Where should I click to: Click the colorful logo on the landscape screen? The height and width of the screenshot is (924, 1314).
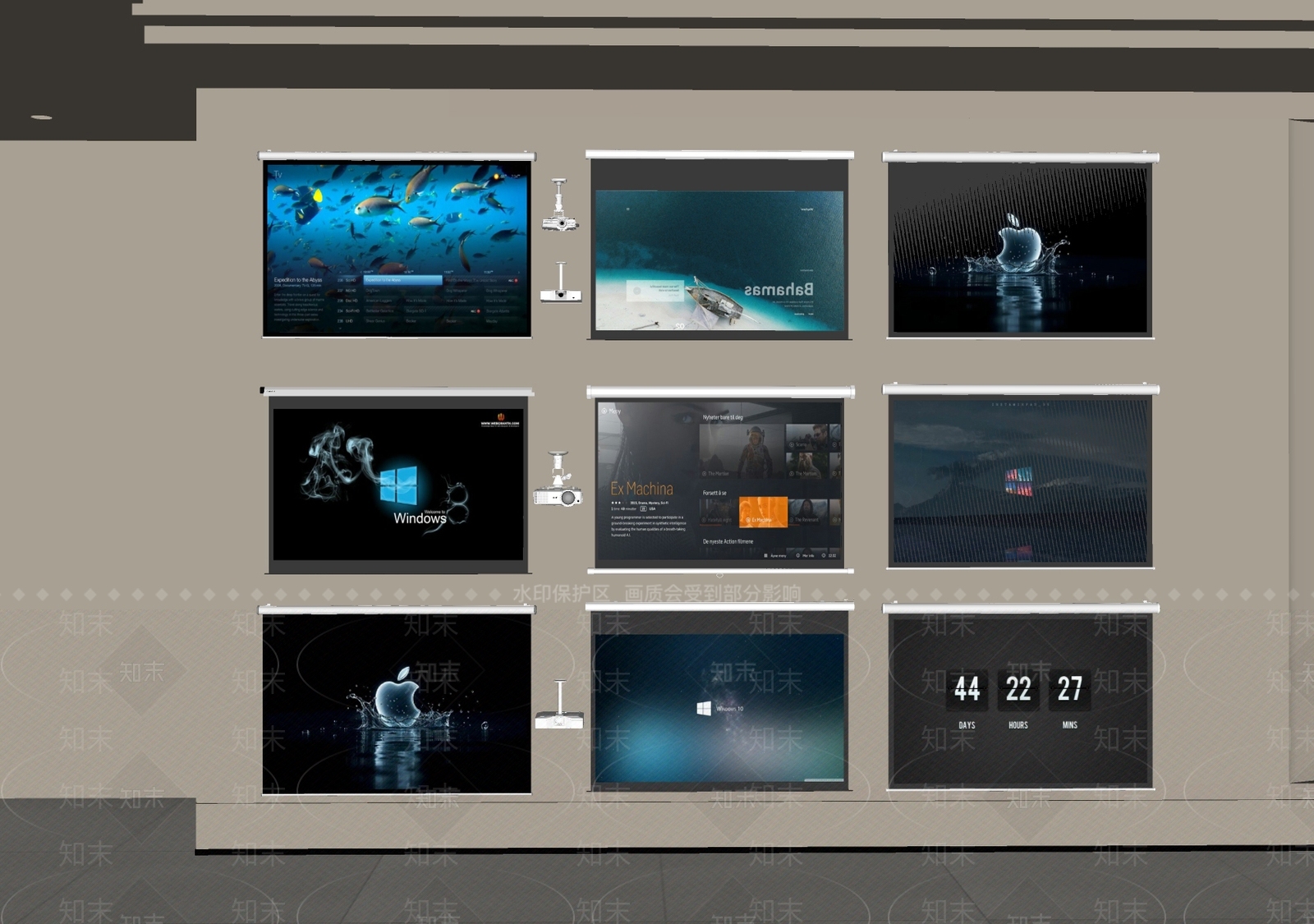coord(1018,482)
